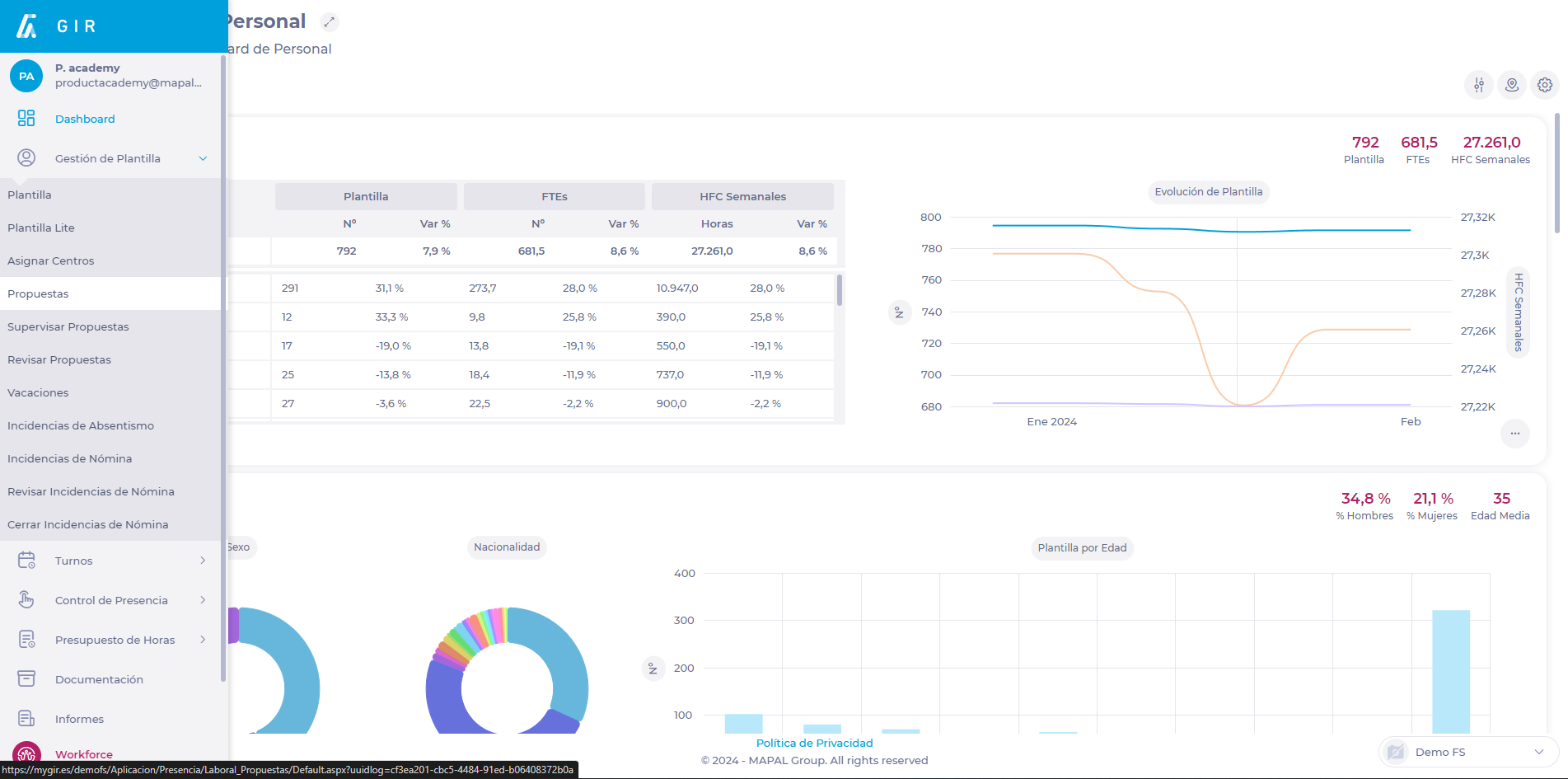Go to Dashboard in sidebar
Image resolution: width=1568 pixels, height=779 pixels.
coord(85,119)
